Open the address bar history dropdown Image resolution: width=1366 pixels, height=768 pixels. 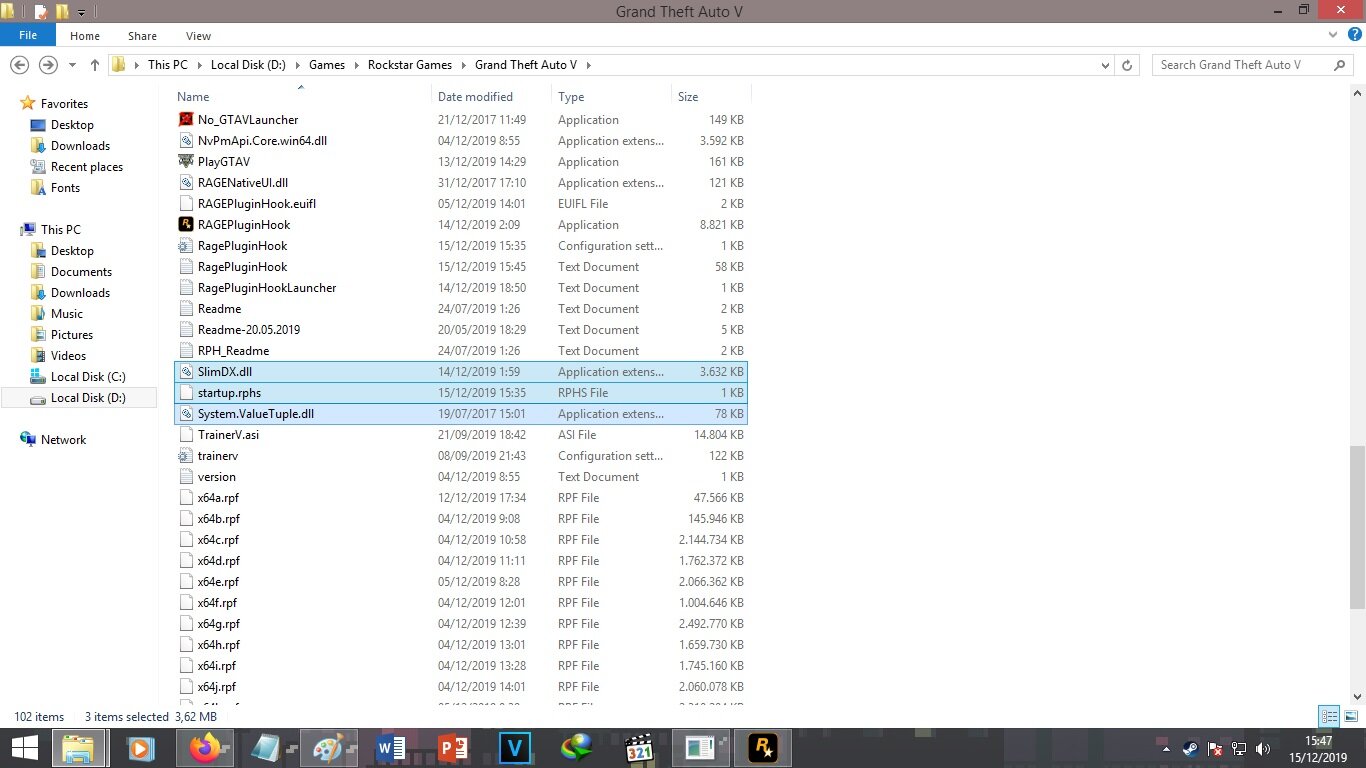point(1105,65)
